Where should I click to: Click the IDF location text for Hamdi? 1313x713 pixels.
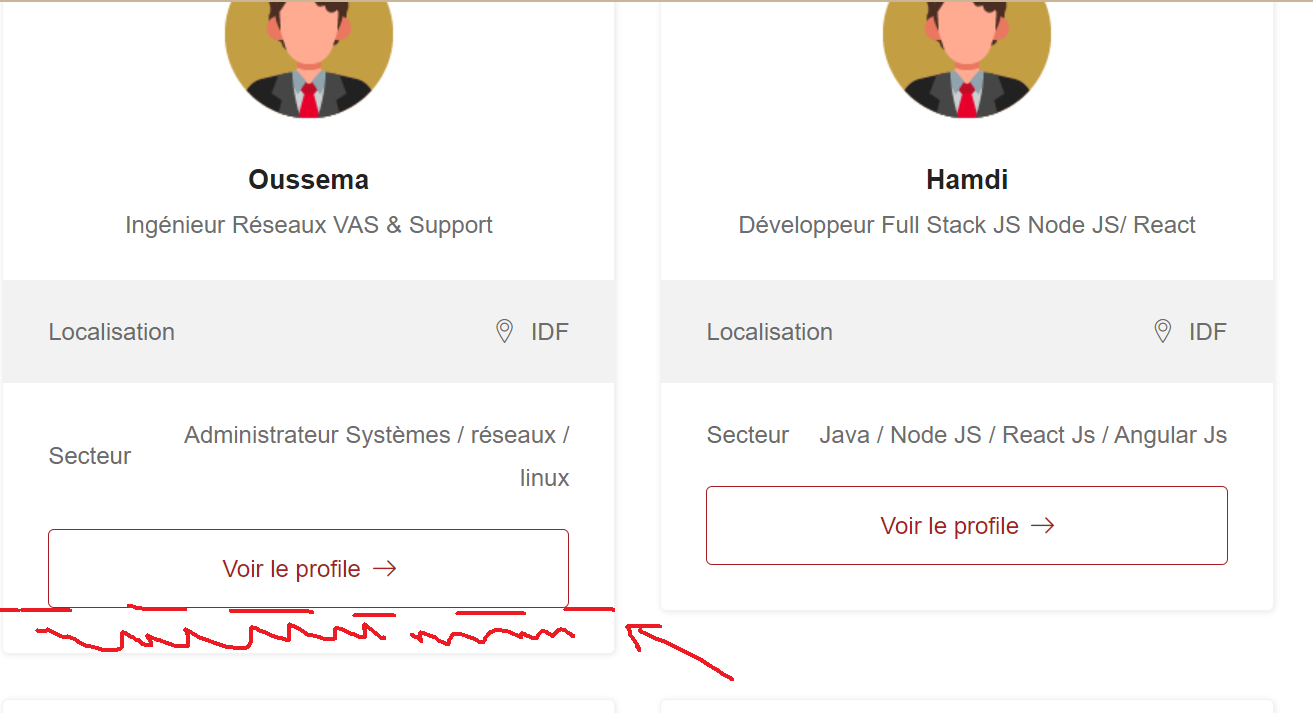pos(1208,332)
